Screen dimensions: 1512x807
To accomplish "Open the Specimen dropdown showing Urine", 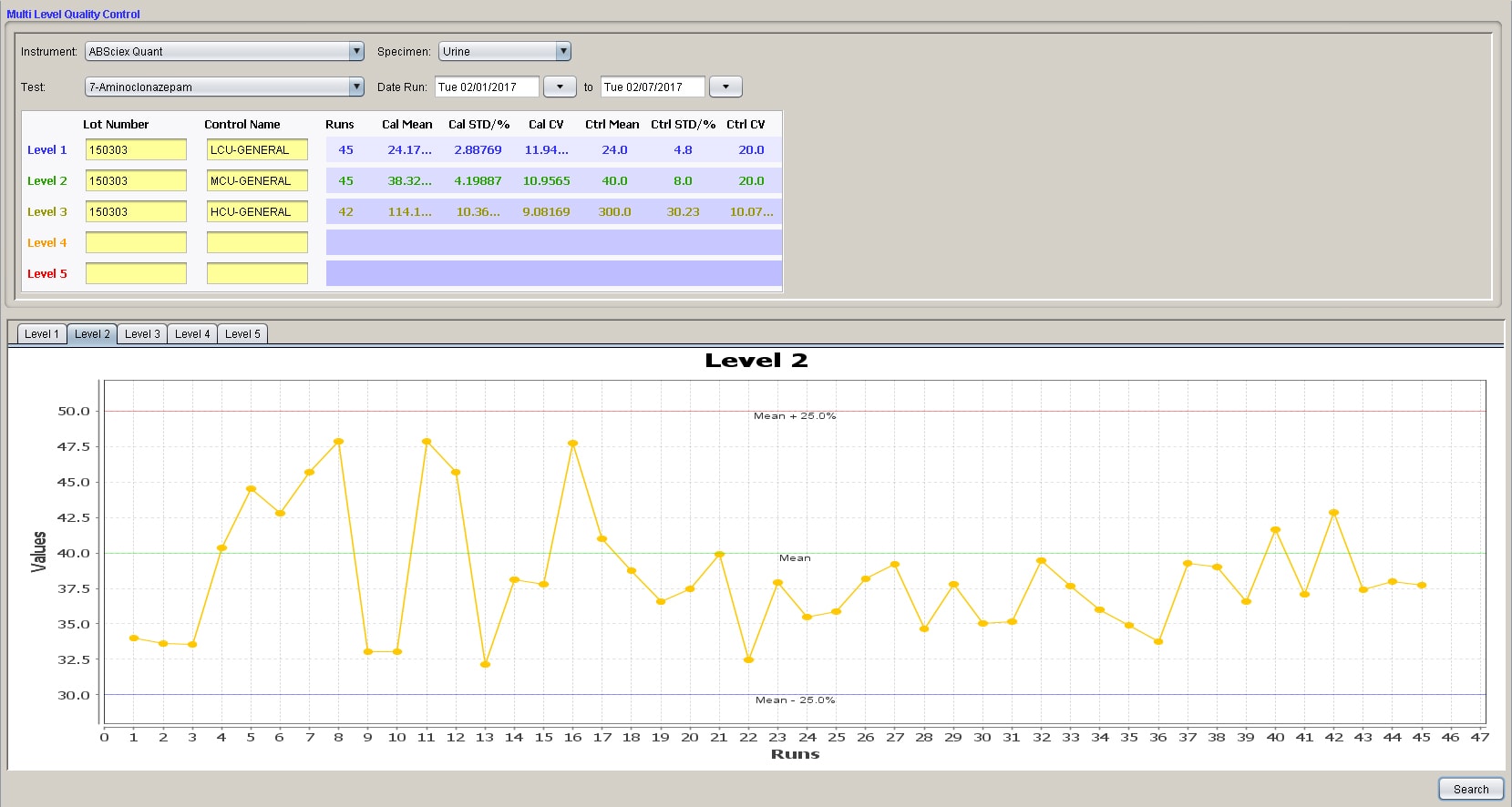I will click(504, 52).
